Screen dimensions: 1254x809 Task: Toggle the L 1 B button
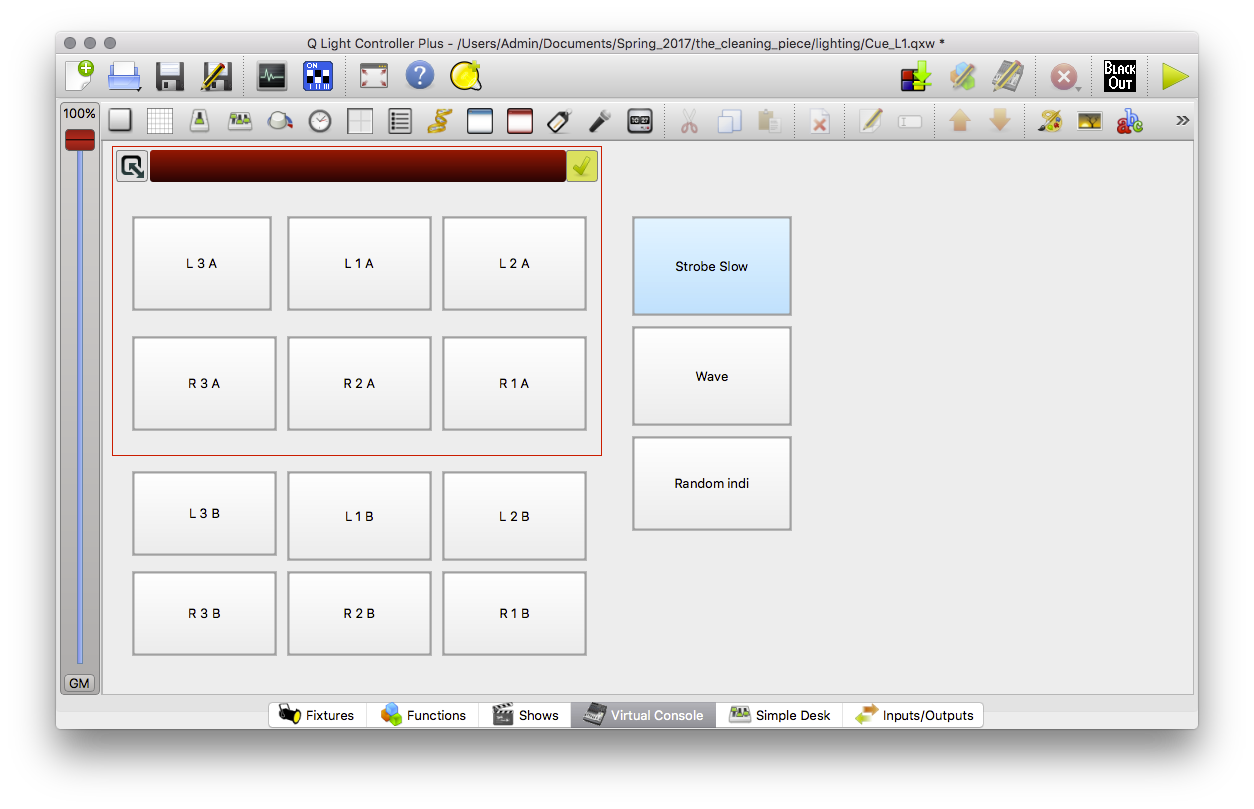pos(359,516)
